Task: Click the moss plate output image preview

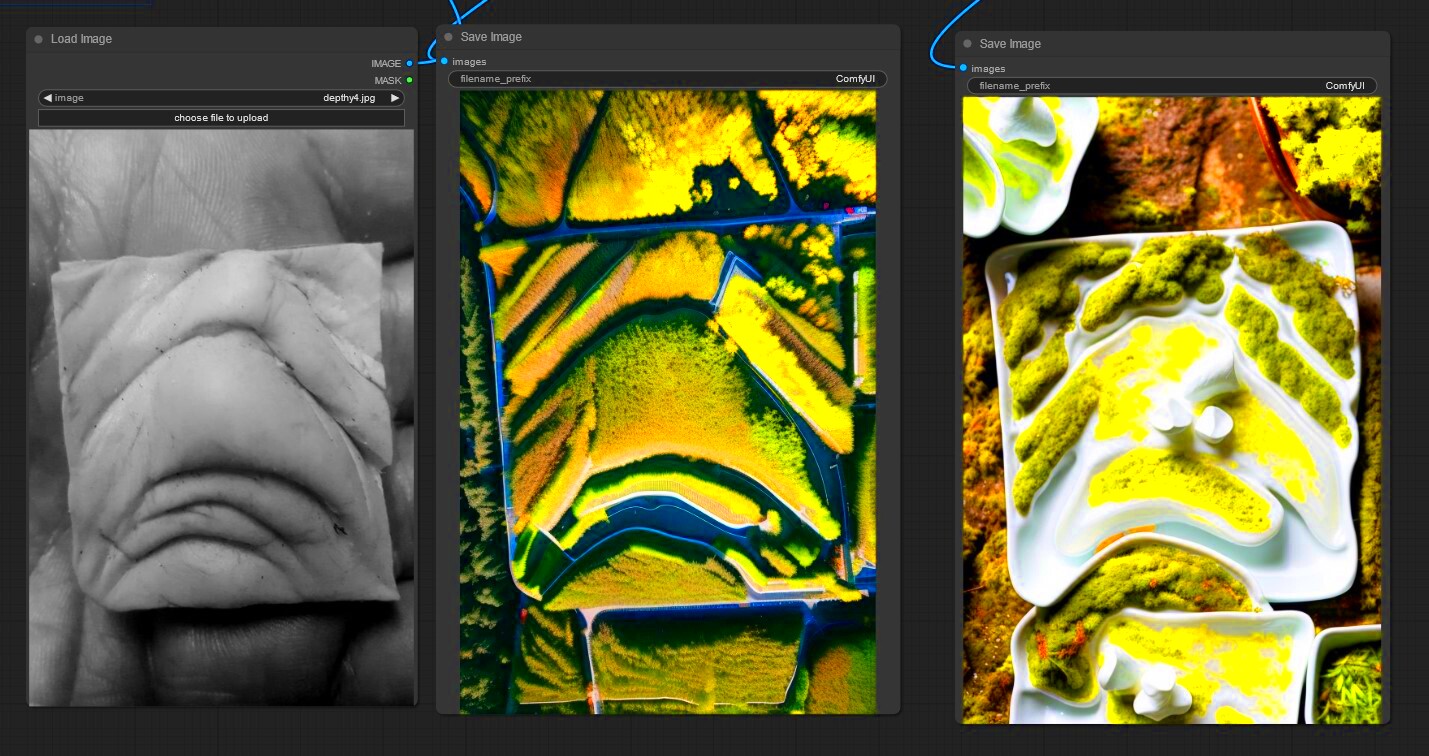Action: click(1172, 410)
